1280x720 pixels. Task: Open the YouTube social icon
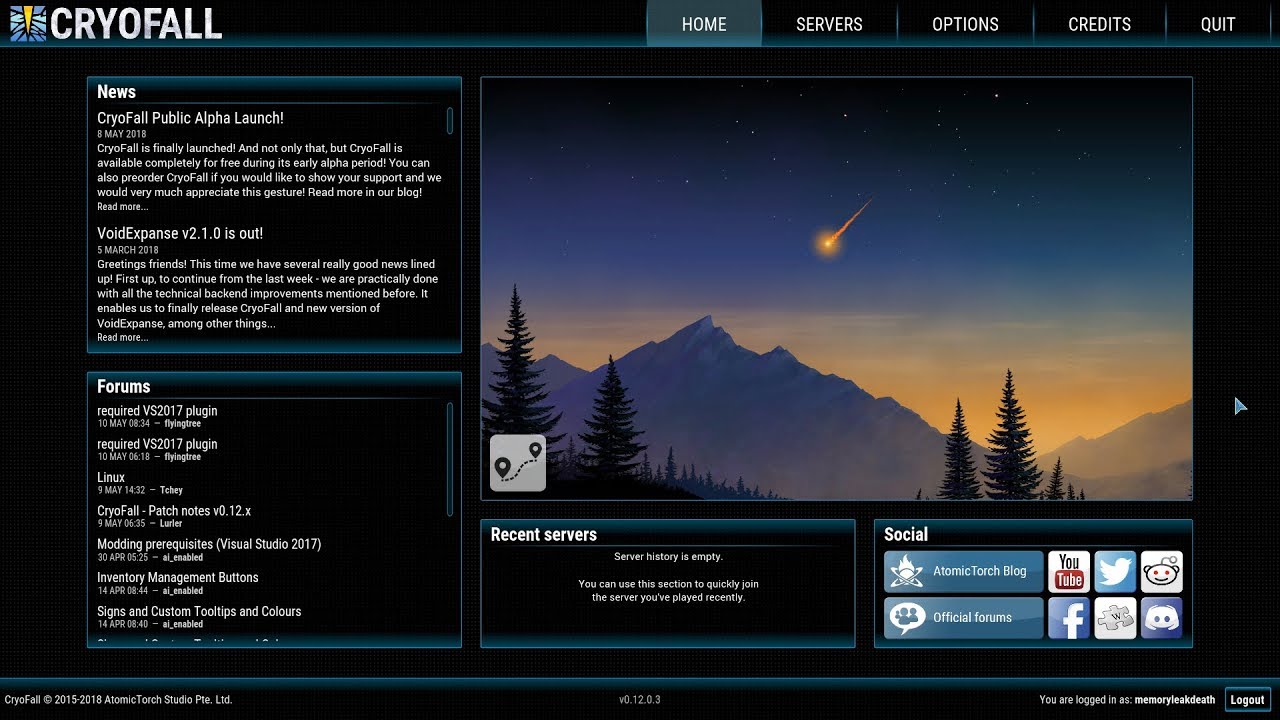pos(1069,572)
